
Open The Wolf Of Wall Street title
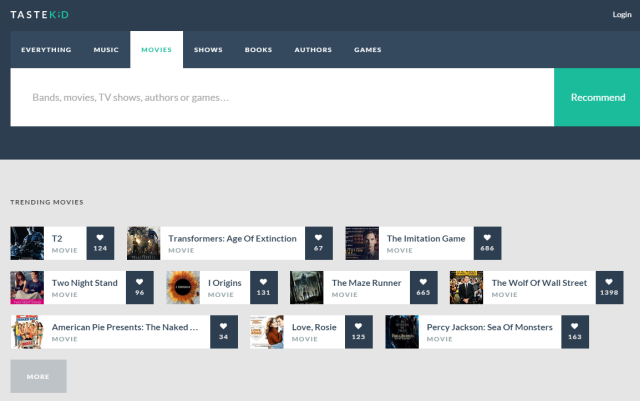click(539, 283)
